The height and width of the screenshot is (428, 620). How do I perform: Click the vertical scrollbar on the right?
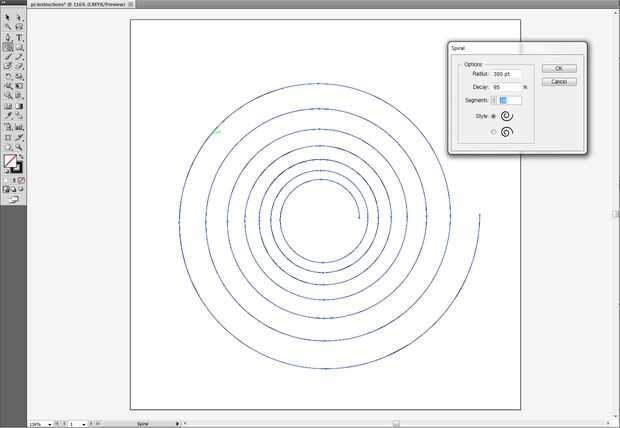(x=616, y=214)
